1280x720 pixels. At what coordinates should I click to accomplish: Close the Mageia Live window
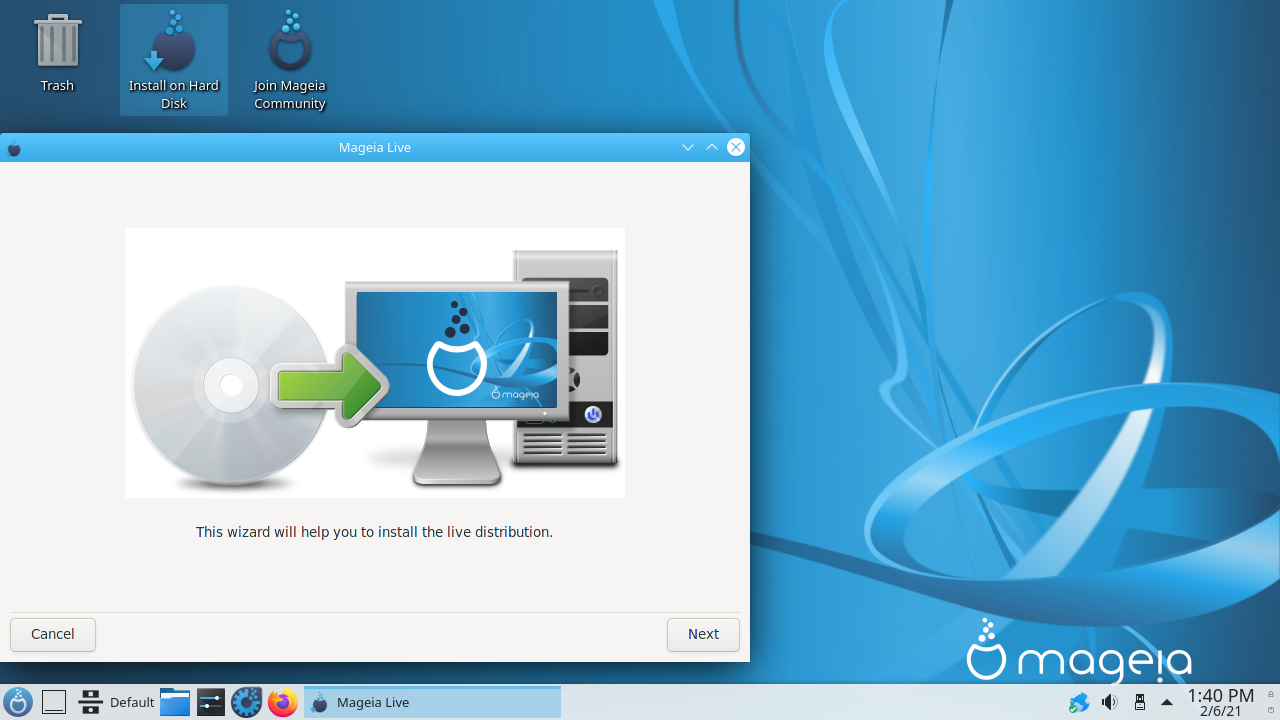tap(736, 147)
